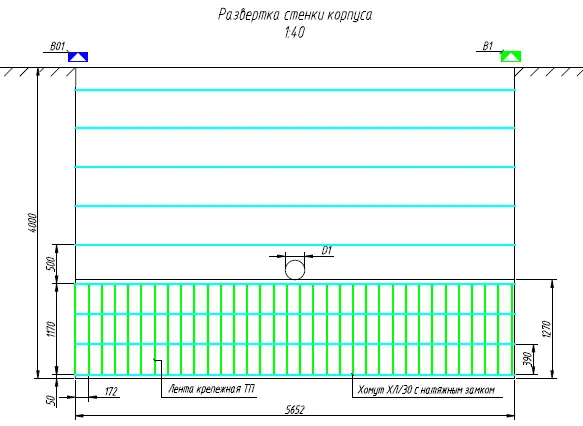Image resolution: width=583 pixels, height=426 pixels.
Task: Select the 'Хомут ХЛ/30 с натяжным замком' callout
Action: click(x=426, y=390)
